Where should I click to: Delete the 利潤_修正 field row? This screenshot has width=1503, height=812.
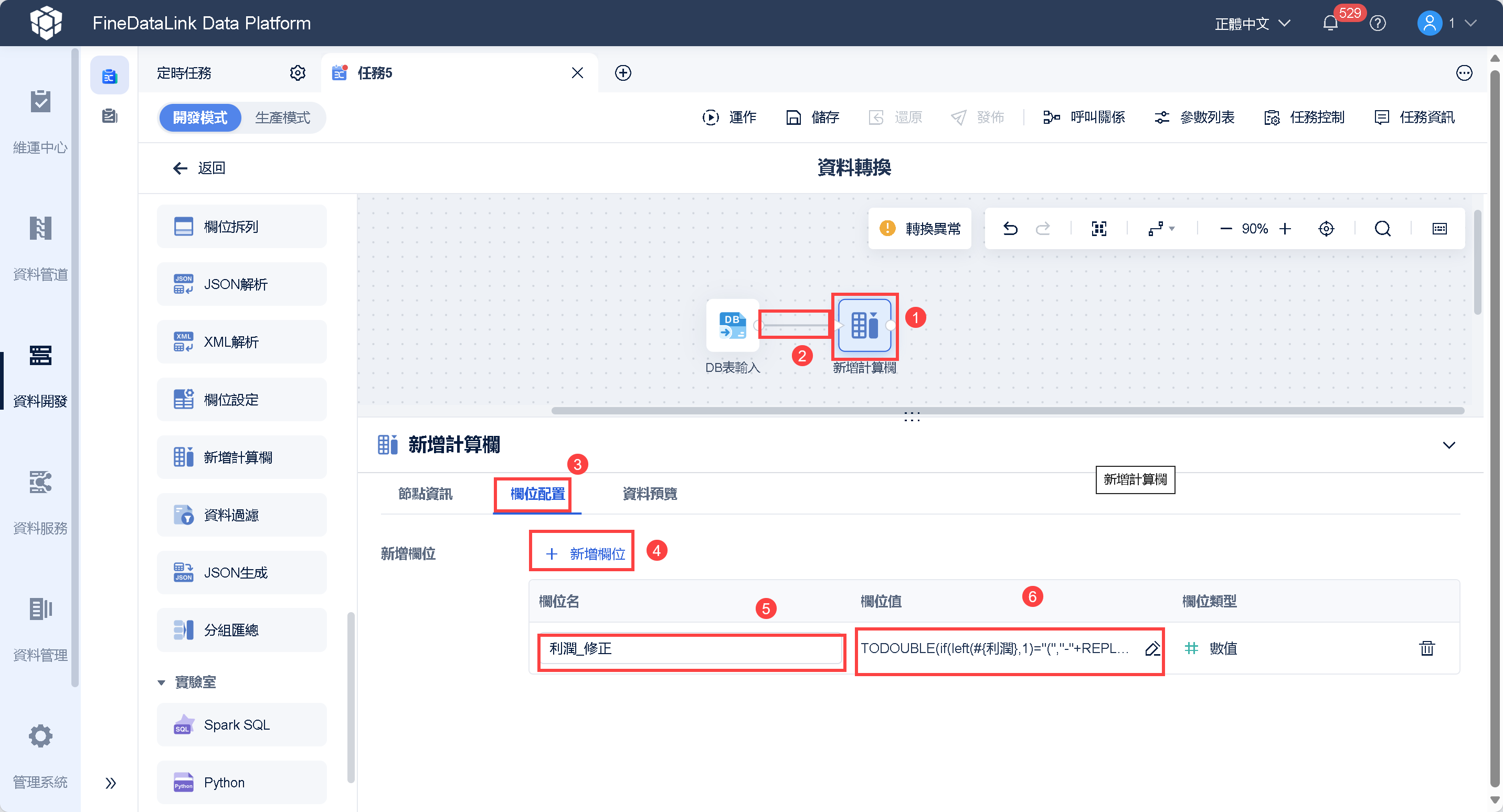[1426, 649]
